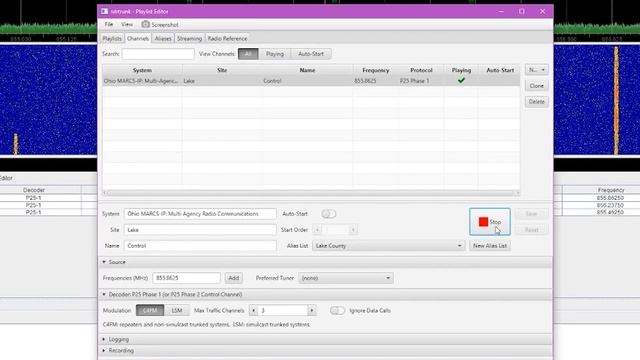This screenshot has width=640, height=360.
Task: Open the New channel dropdown button
Action: tap(536, 70)
